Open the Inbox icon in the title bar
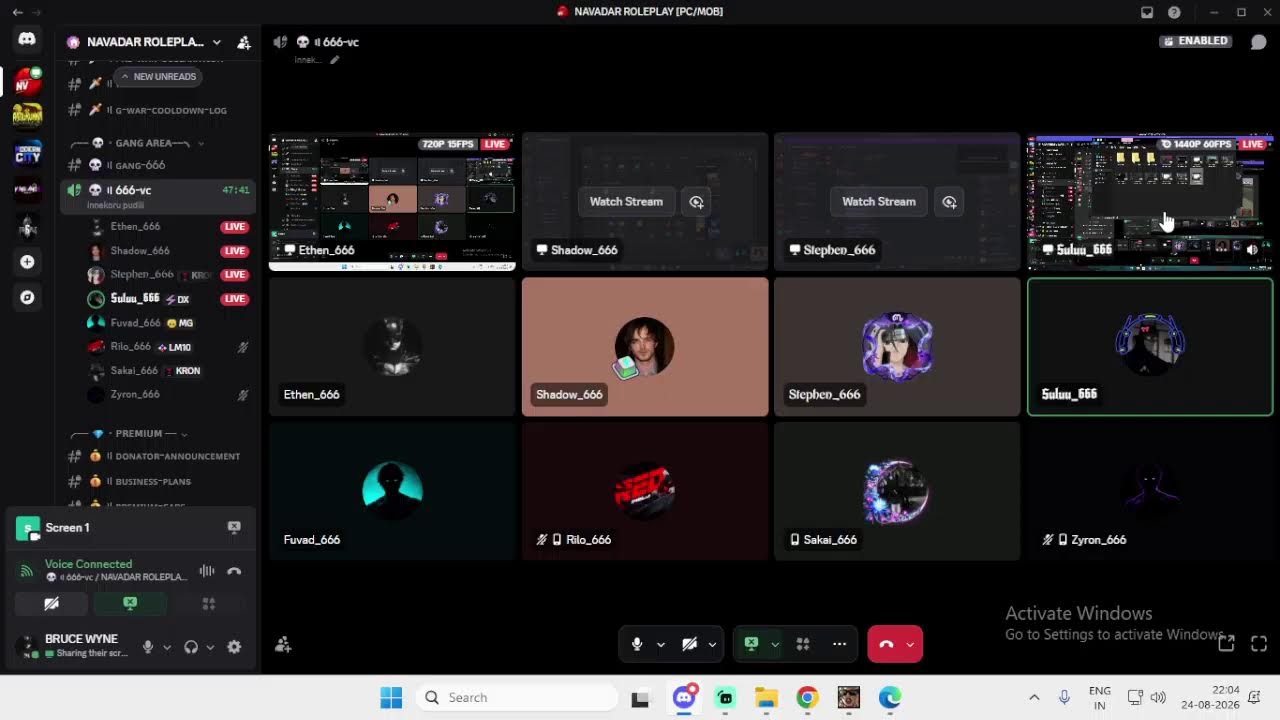Viewport: 1280px width, 720px height. tap(1147, 12)
